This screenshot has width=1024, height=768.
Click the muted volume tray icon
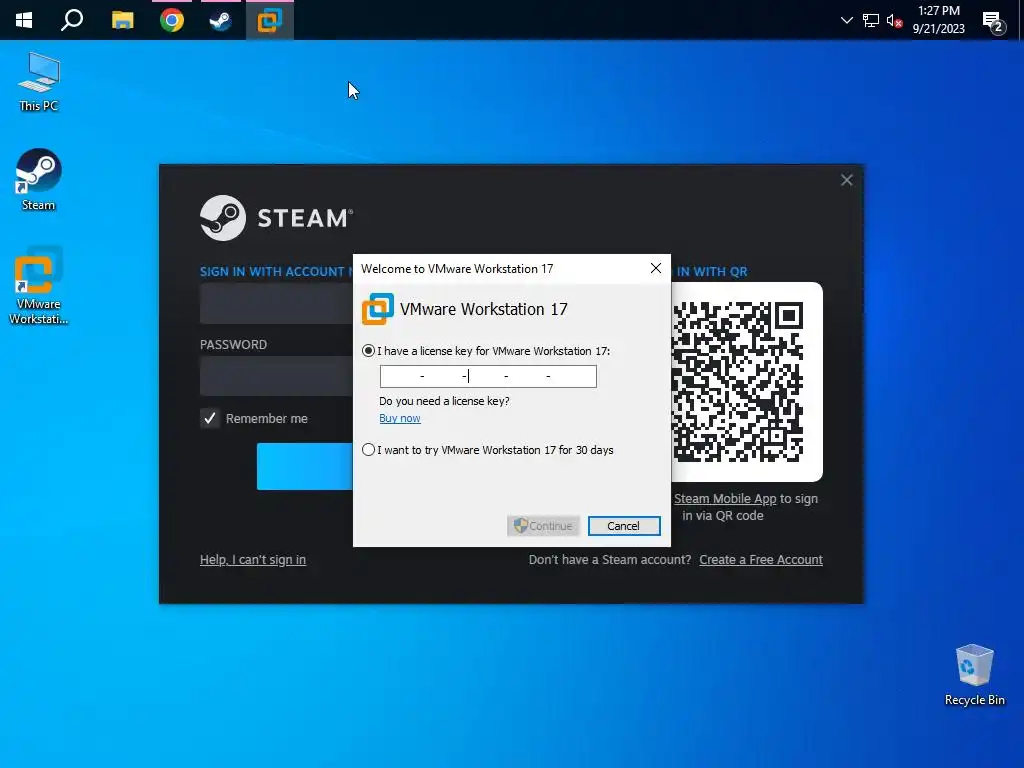click(894, 20)
